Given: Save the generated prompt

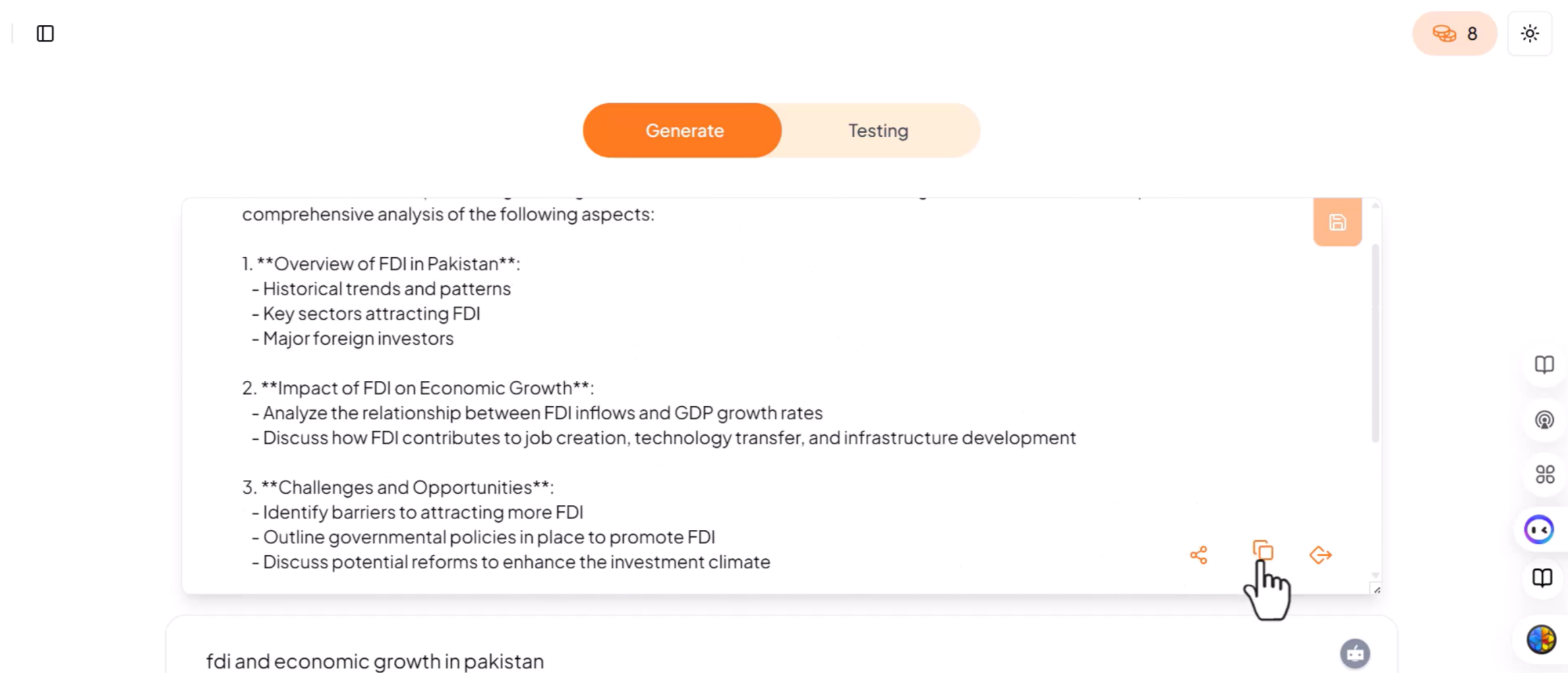Looking at the screenshot, I should point(1337,222).
